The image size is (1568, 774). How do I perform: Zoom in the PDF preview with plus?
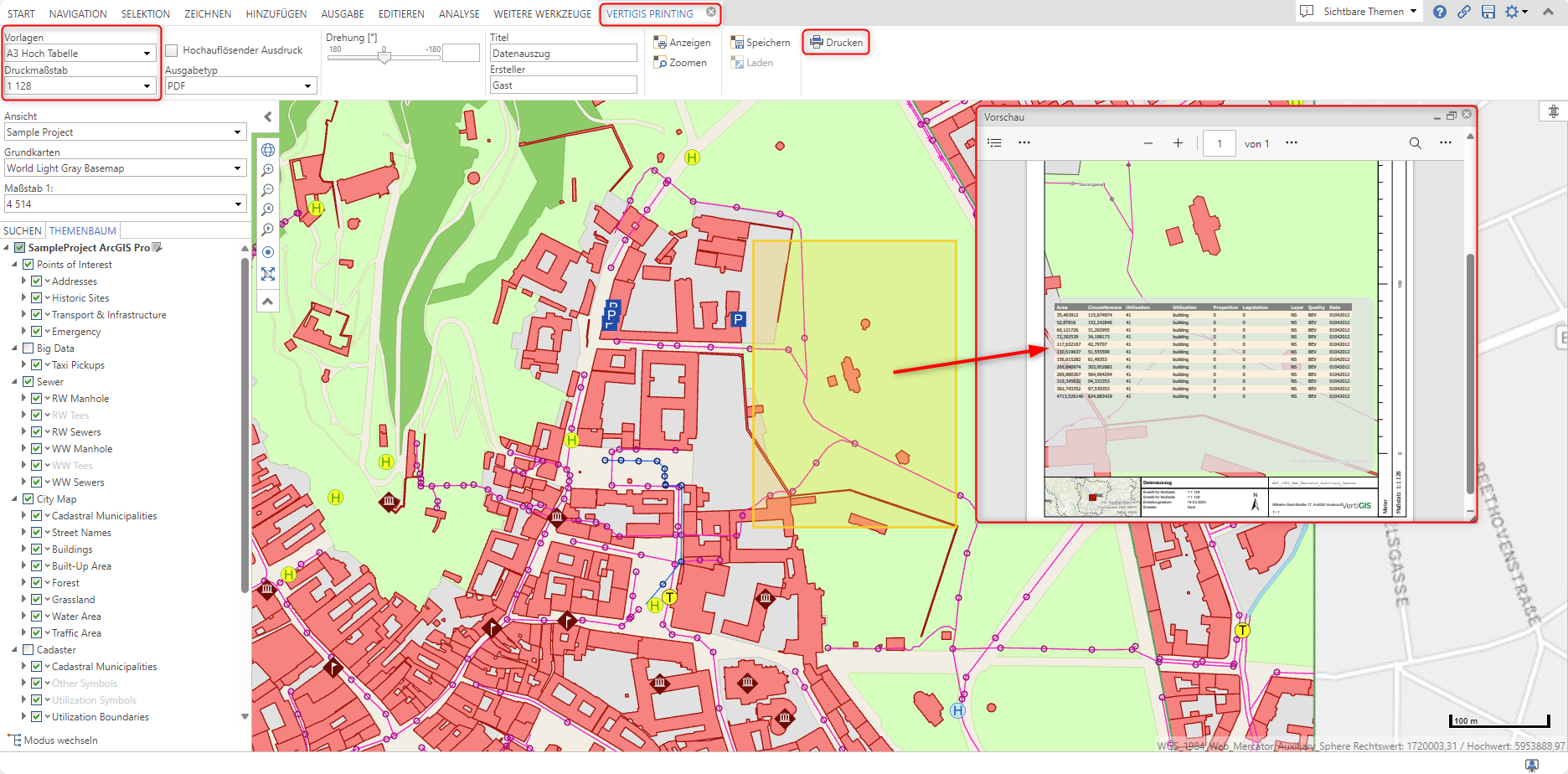[1178, 143]
